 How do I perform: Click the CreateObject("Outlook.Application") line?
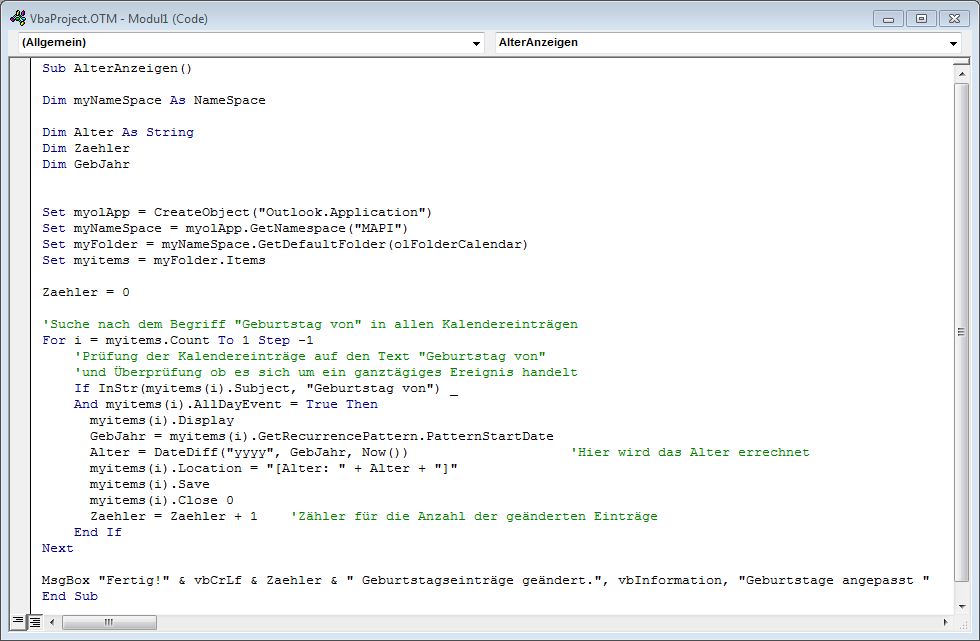point(237,212)
